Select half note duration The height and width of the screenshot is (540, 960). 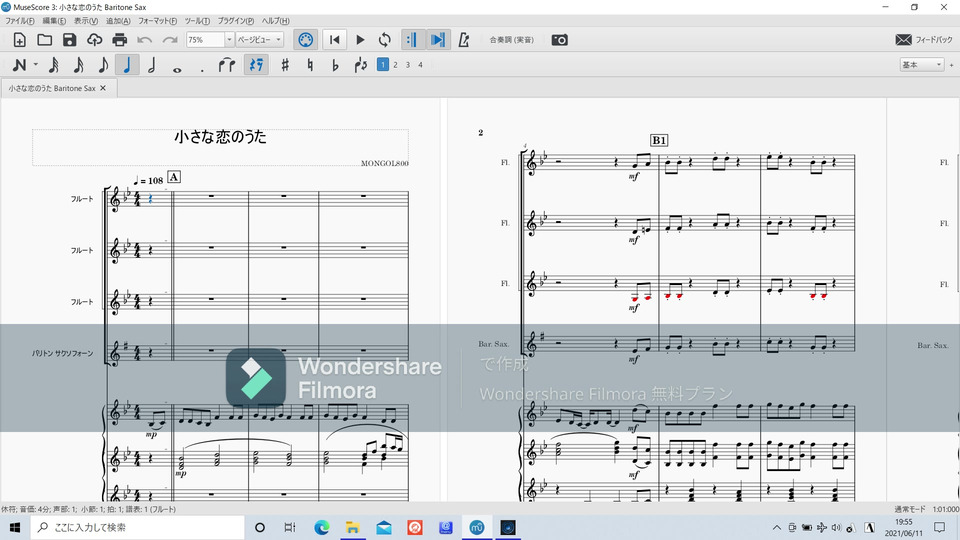click(x=152, y=65)
